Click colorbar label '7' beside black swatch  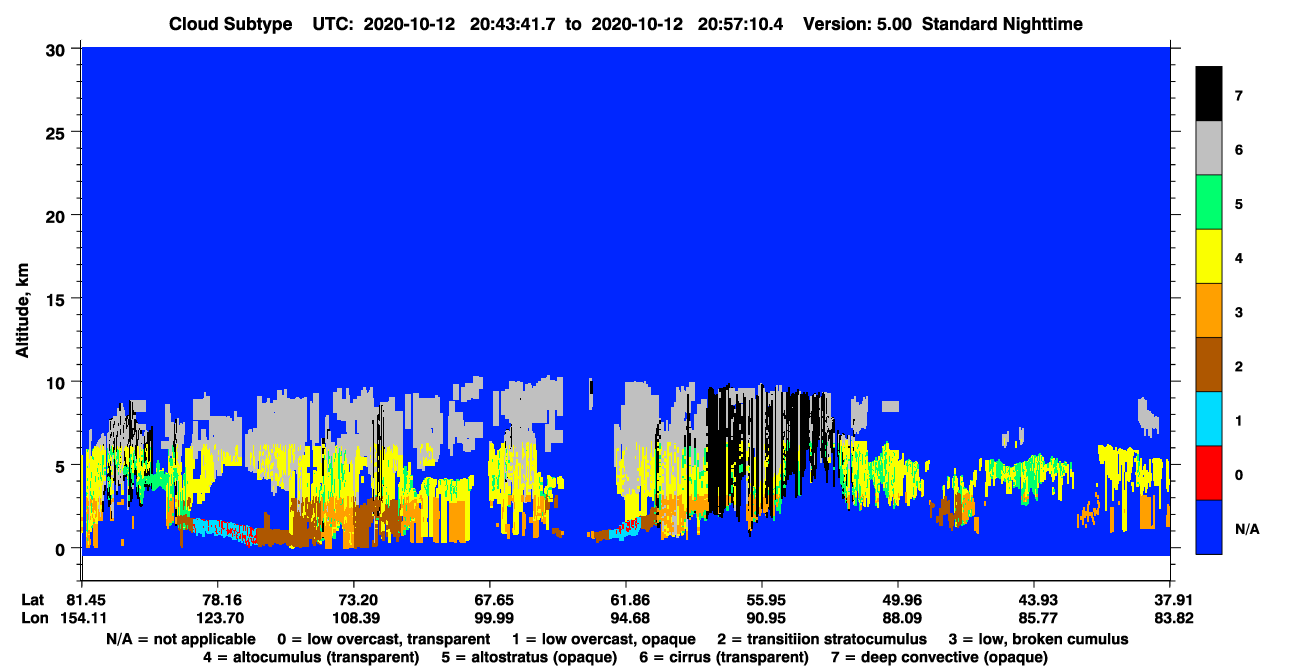[x=1238, y=96]
